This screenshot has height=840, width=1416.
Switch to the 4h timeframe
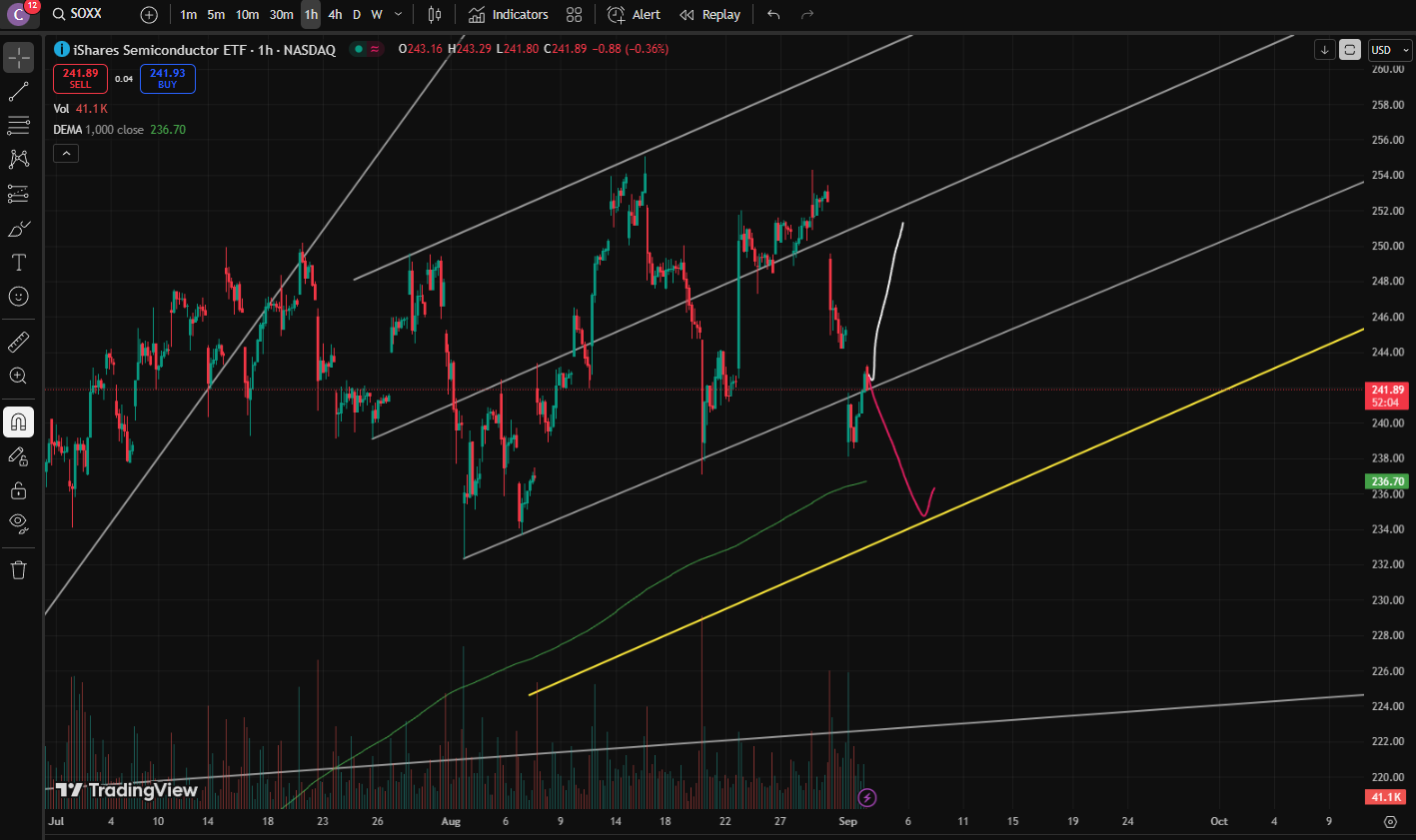(x=335, y=15)
